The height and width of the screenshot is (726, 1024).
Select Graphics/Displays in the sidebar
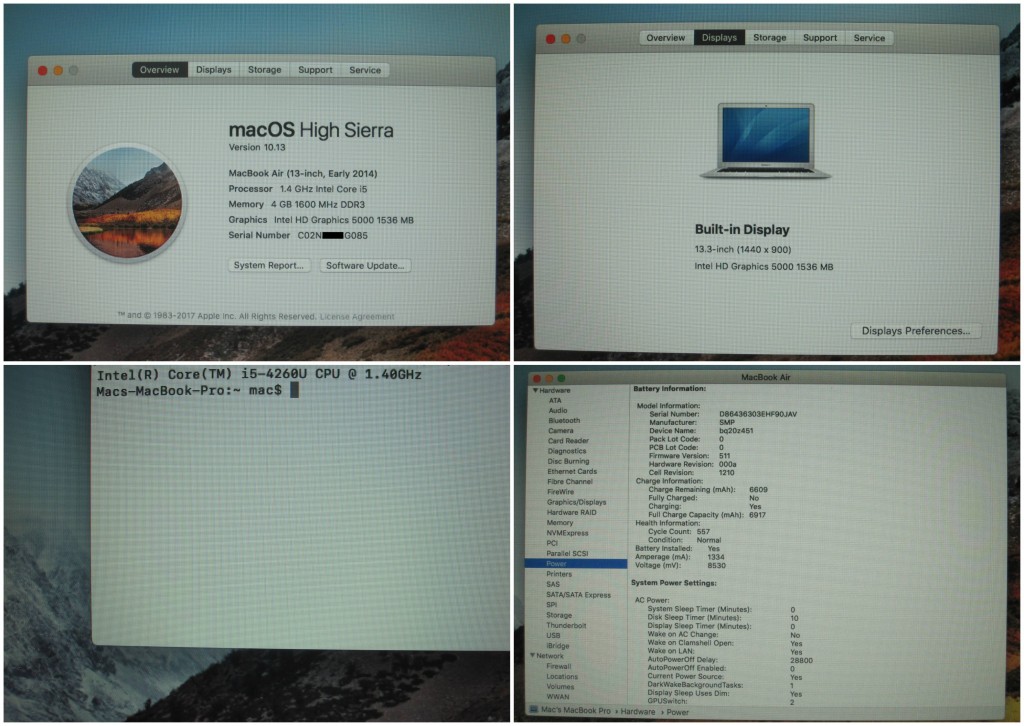(x=577, y=503)
